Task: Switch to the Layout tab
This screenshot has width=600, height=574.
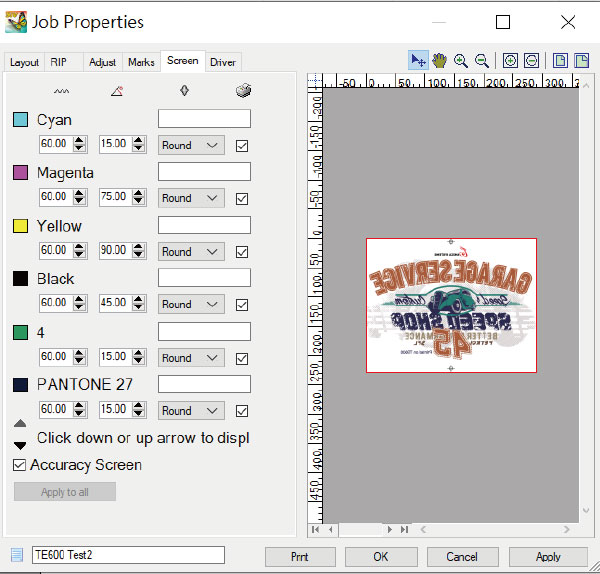Action: 24,62
